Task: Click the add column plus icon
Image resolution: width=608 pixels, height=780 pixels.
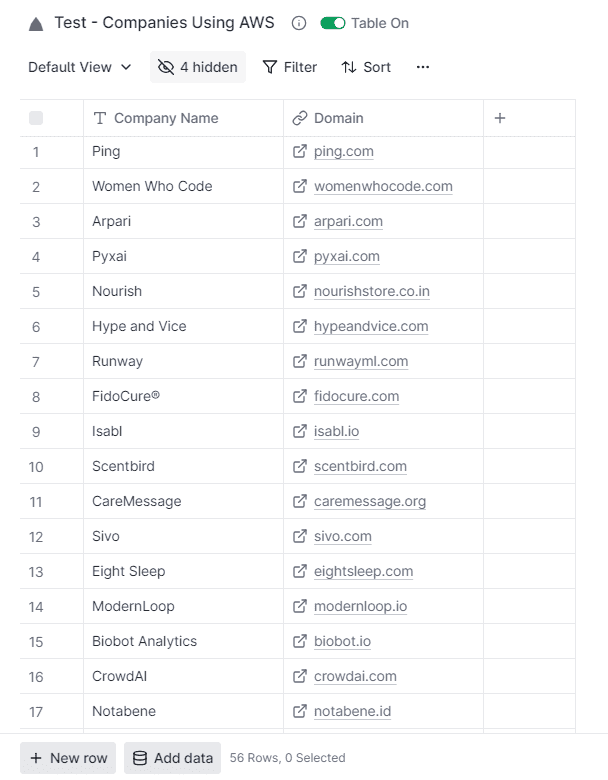Action: [x=500, y=118]
